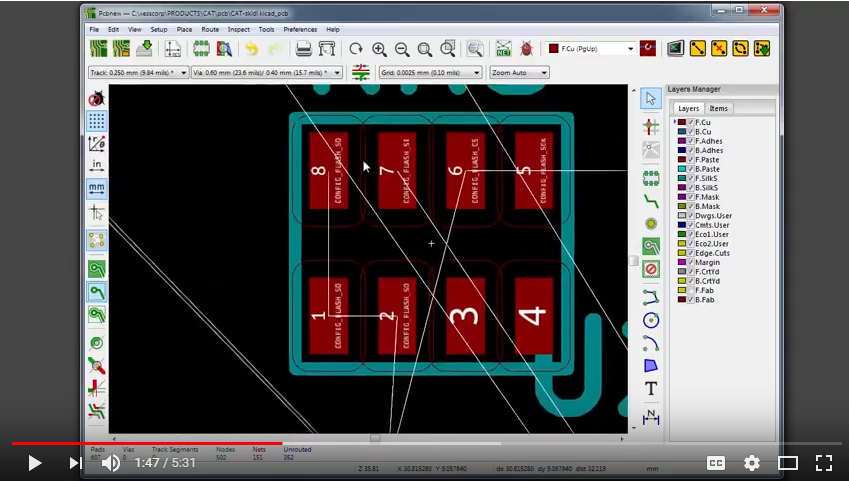Toggle the ratsnest display icon
Screen dimensions: 849x481
coord(97,240)
